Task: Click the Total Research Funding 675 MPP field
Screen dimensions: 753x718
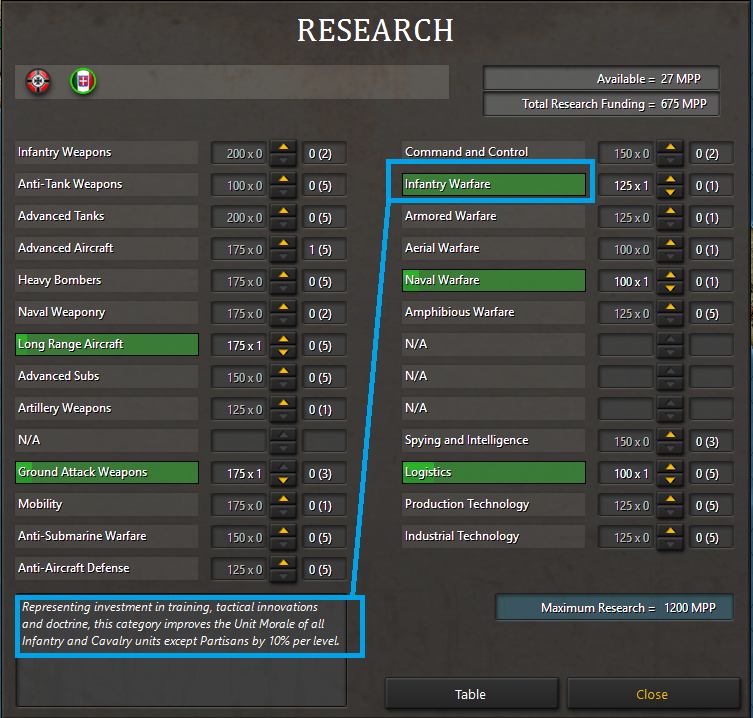Action: click(601, 104)
